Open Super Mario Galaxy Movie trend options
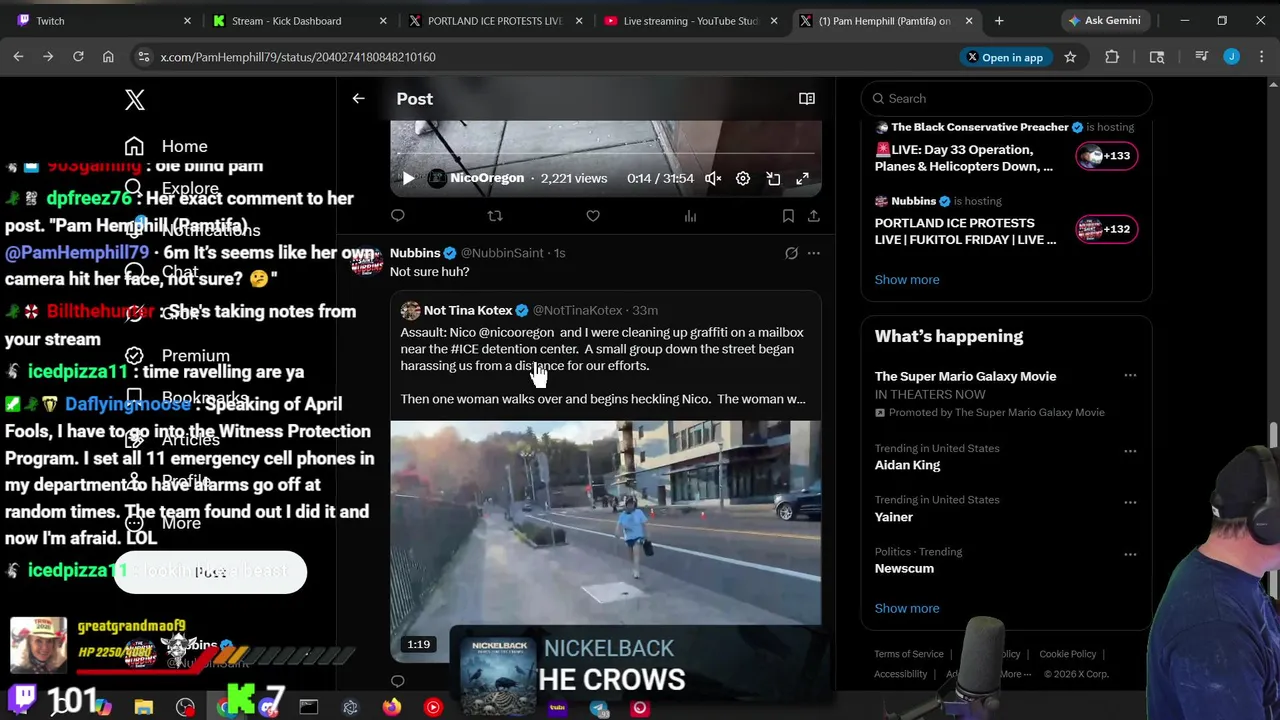 (x=1130, y=376)
